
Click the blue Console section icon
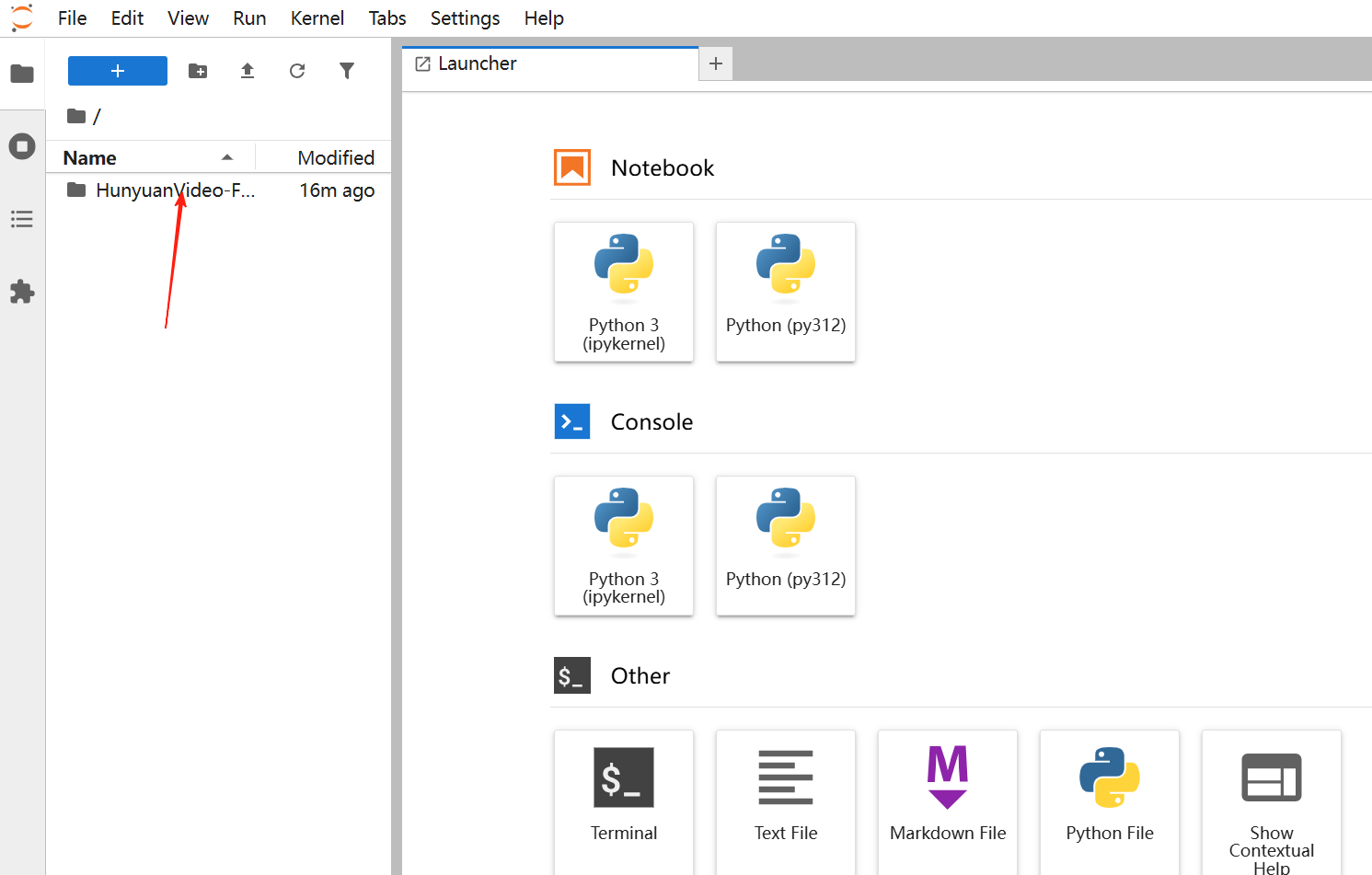click(x=572, y=421)
